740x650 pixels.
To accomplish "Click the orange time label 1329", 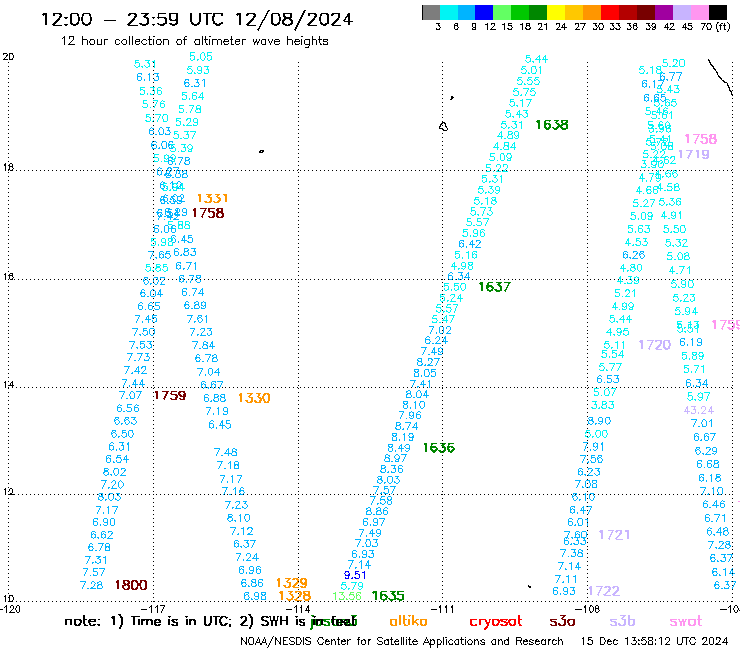I will click(292, 583).
